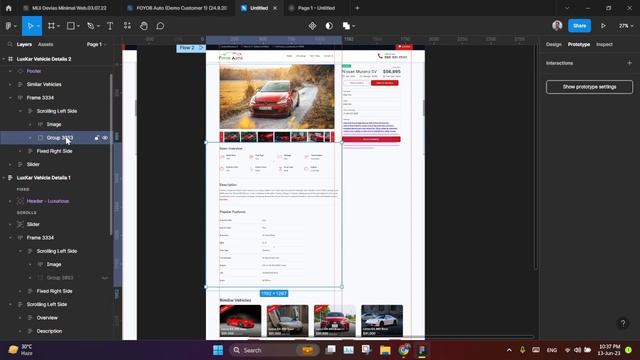Select the Header - Luxurious layer row
Screen dimensions: 640x360
coord(56,201)
